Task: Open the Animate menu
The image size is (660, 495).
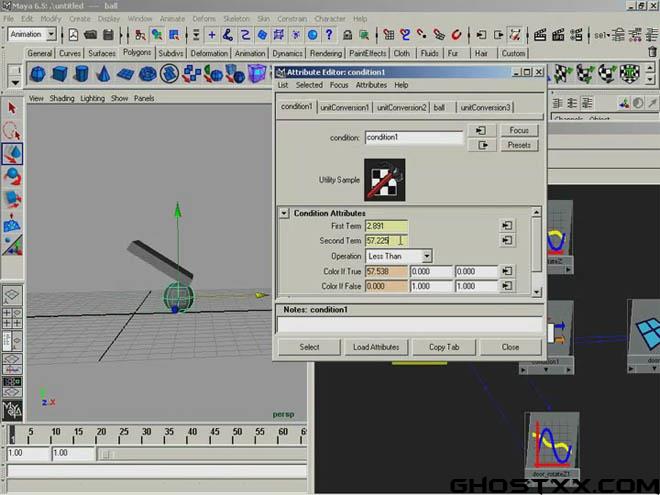Action: [172, 19]
